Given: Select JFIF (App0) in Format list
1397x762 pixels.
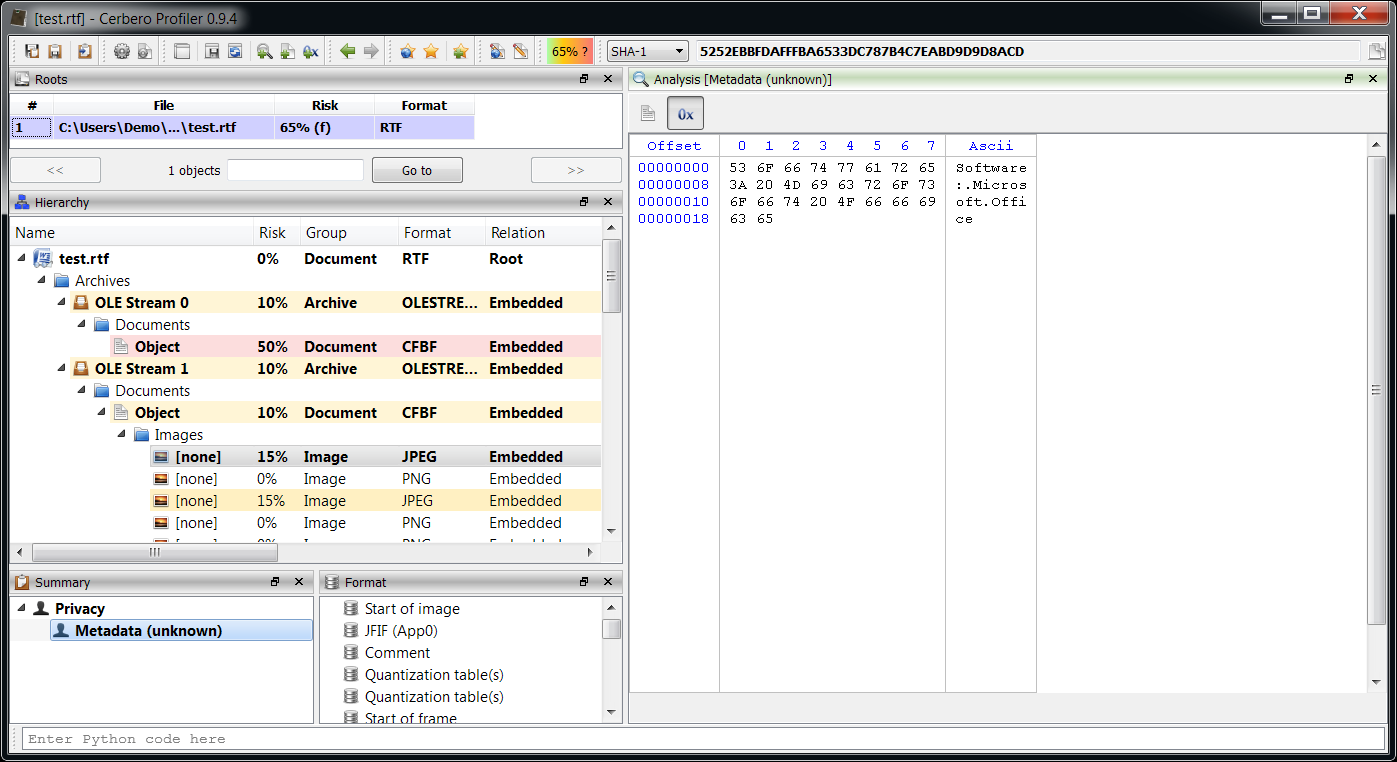Looking at the screenshot, I should (401, 631).
